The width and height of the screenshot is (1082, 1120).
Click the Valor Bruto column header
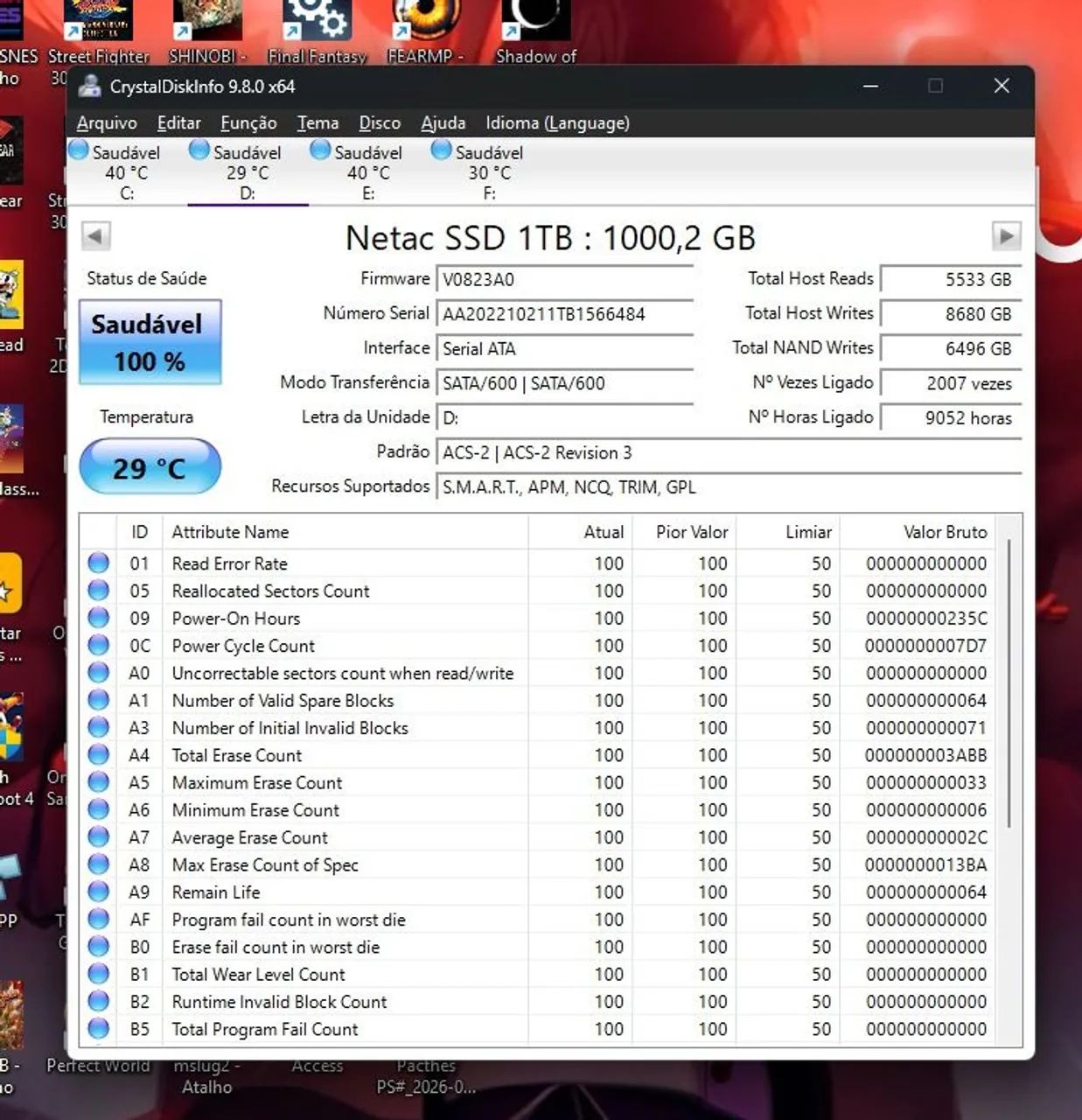pos(918,532)
